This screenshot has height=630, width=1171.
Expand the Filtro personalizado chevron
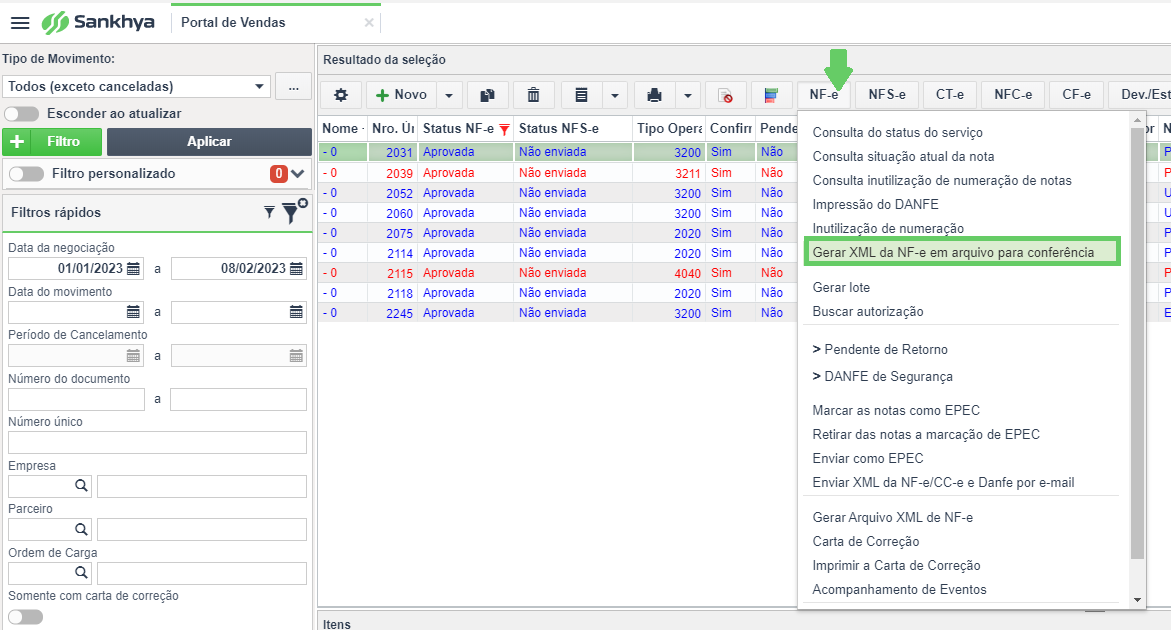[x=298, y=174]
